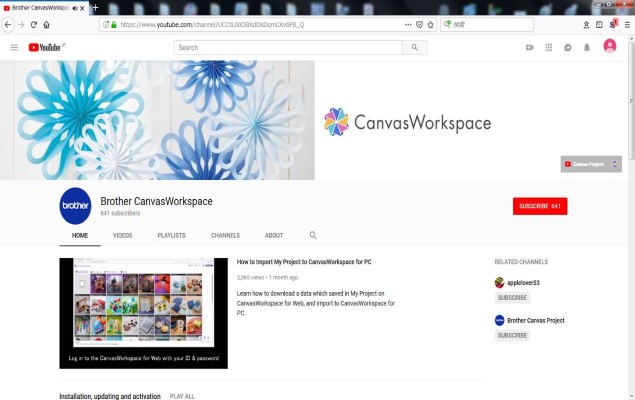Click 'RELATED CHANNELS' heading text
This screenshot has width=635, height=400.
(521, 262)
